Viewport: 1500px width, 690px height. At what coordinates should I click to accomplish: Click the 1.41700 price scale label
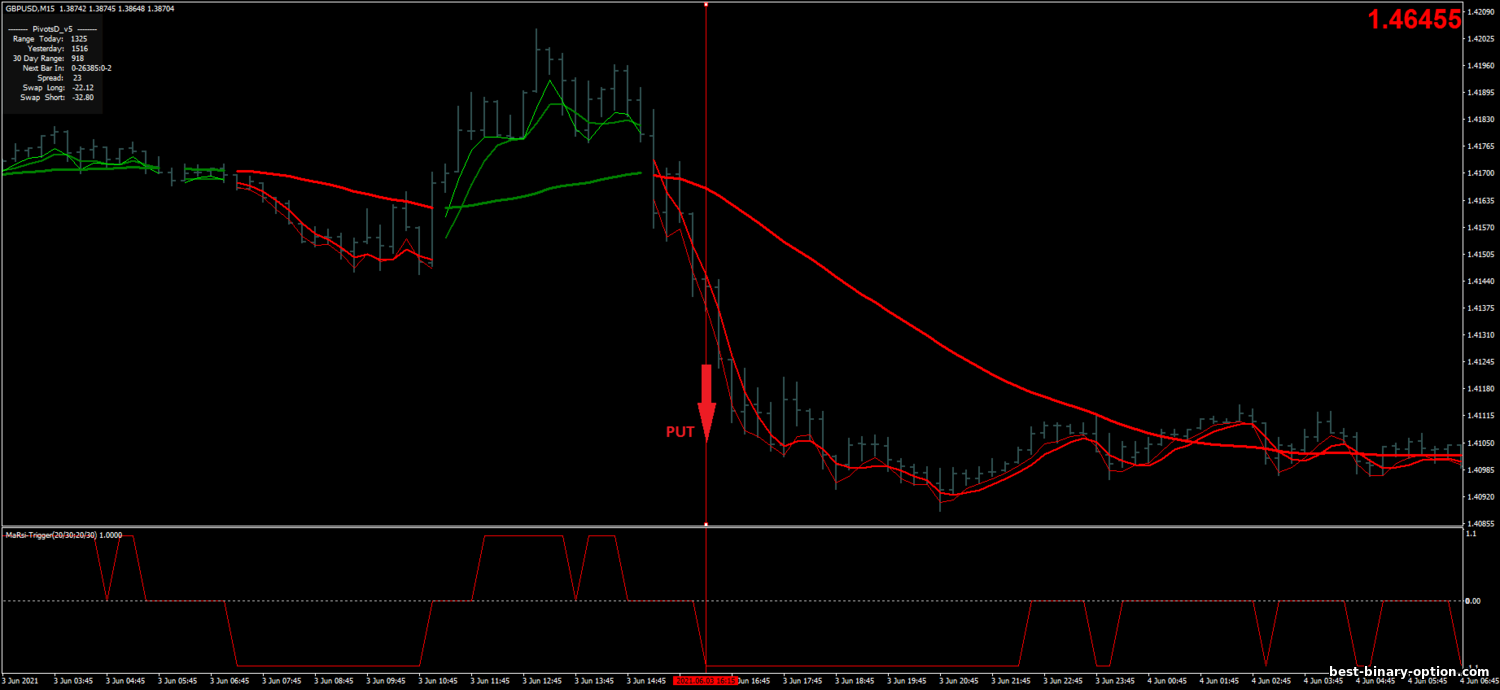[1480, 173]
